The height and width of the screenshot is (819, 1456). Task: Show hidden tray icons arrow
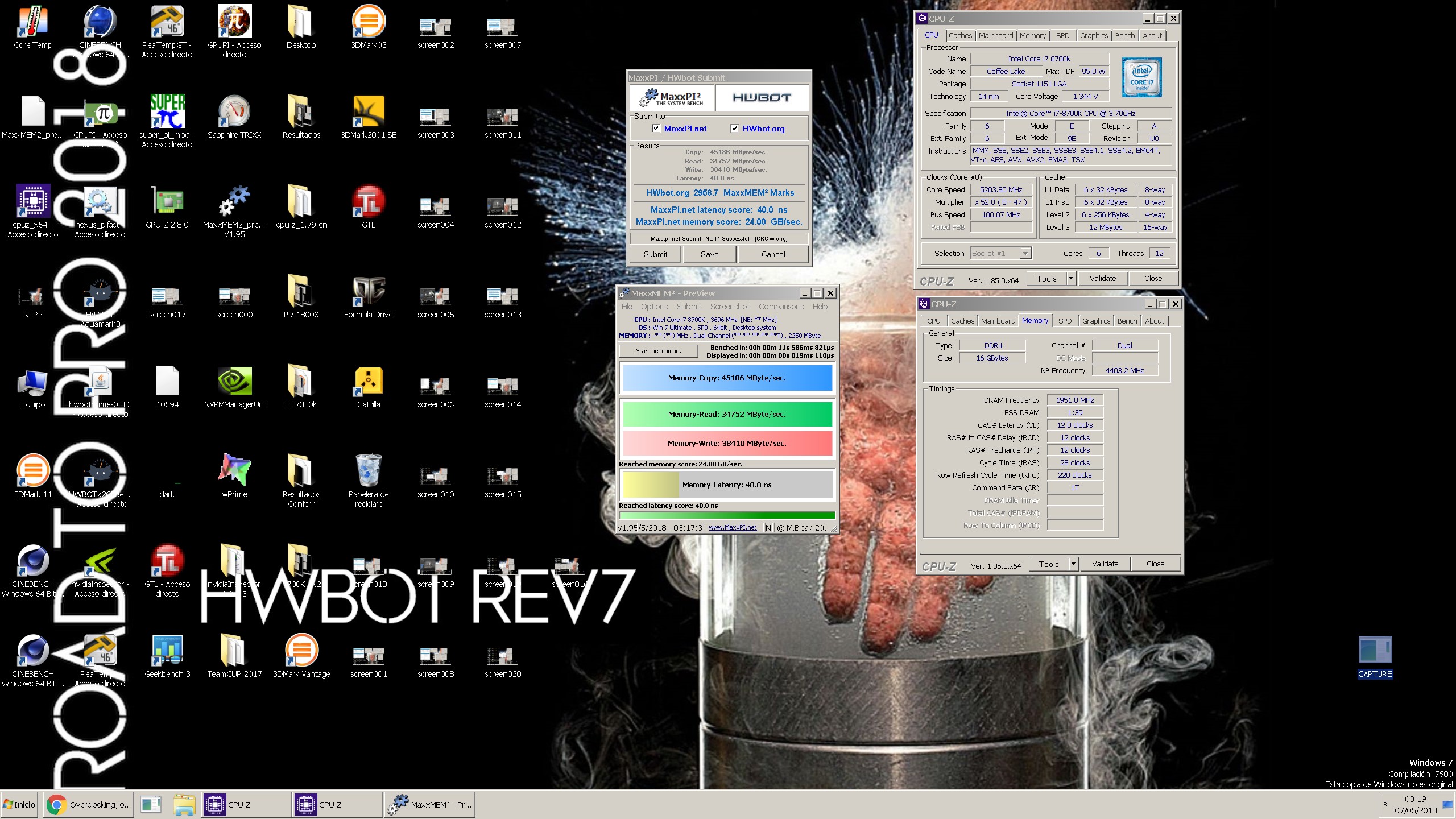click(x=1385, y=804)
